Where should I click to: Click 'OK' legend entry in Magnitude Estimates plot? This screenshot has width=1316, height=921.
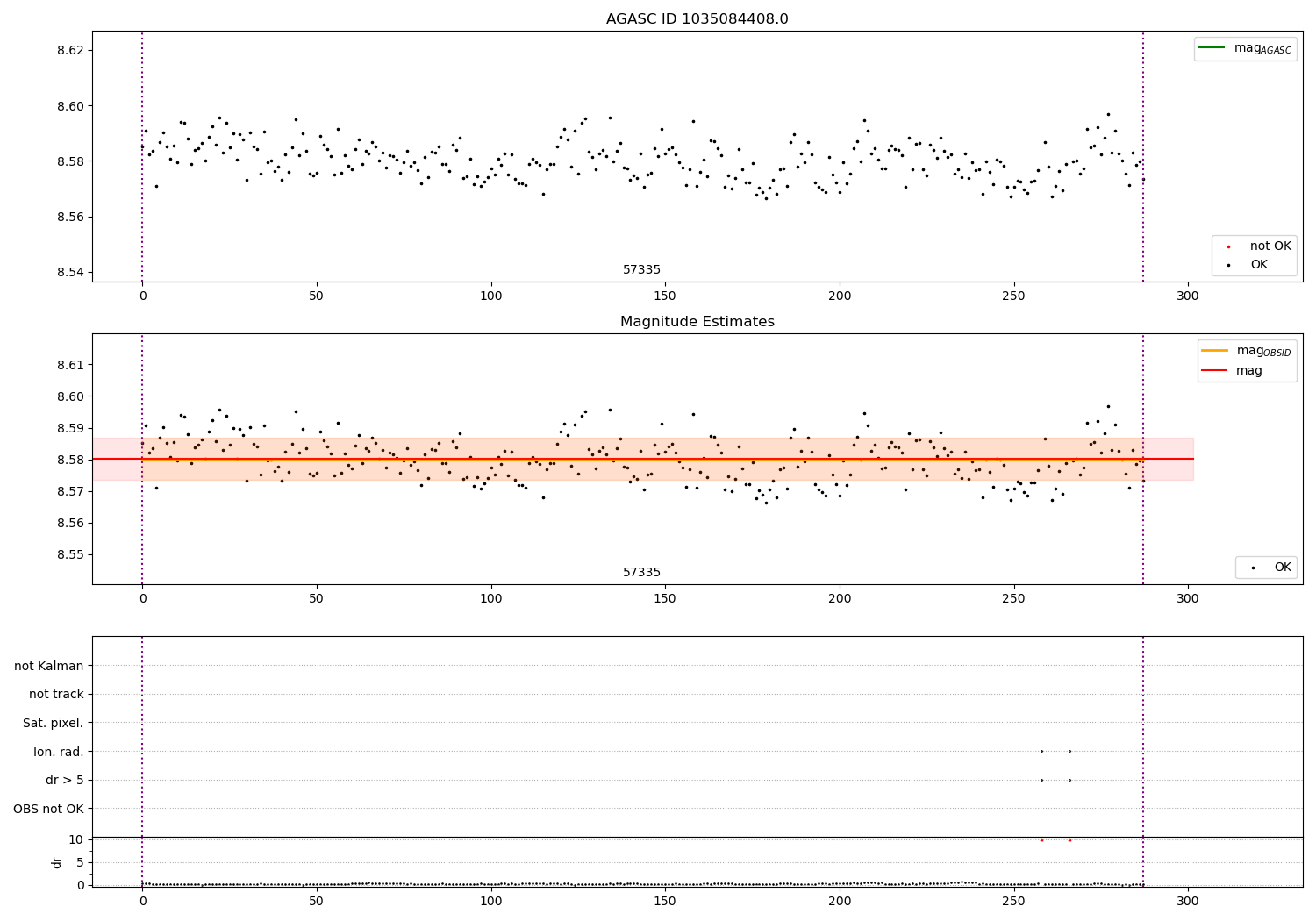[x=1270, y=568]
